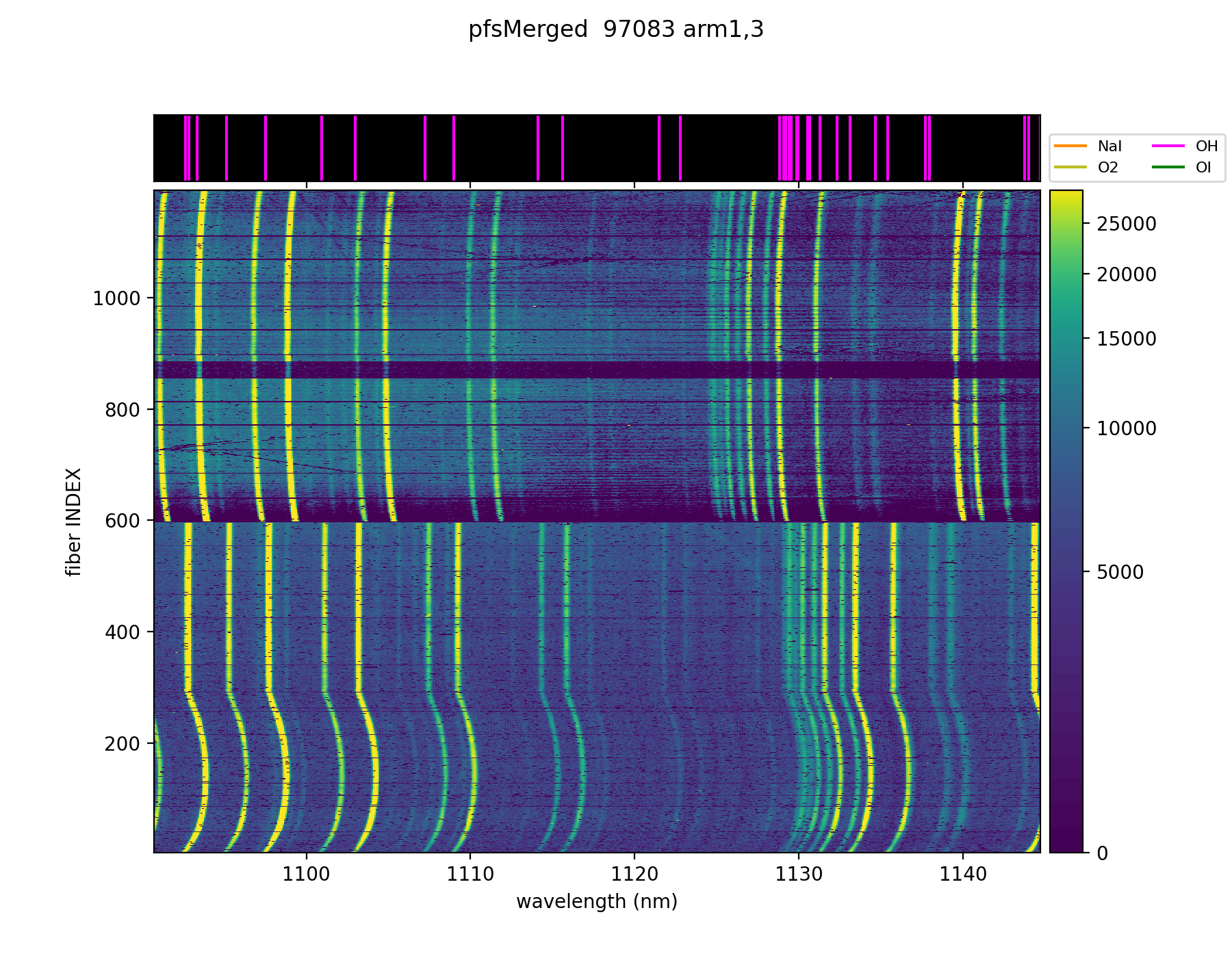
Task: Click the 'fiber INDEX' y-axis label
Action: coord(73,521)
